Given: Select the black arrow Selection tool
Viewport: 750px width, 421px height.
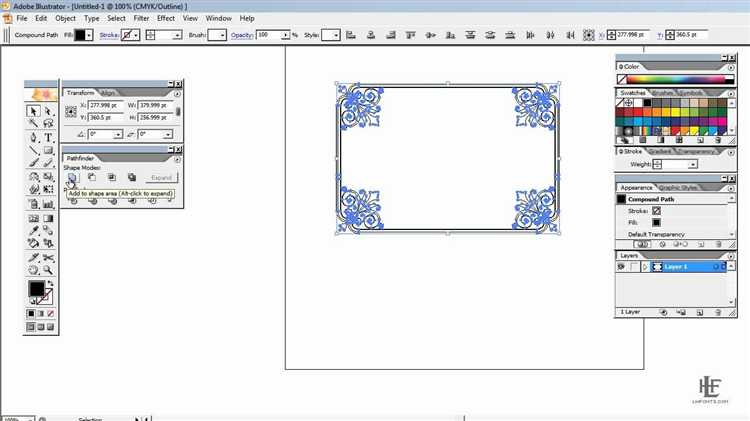Looking at the screenshot, I should [33, 112].
